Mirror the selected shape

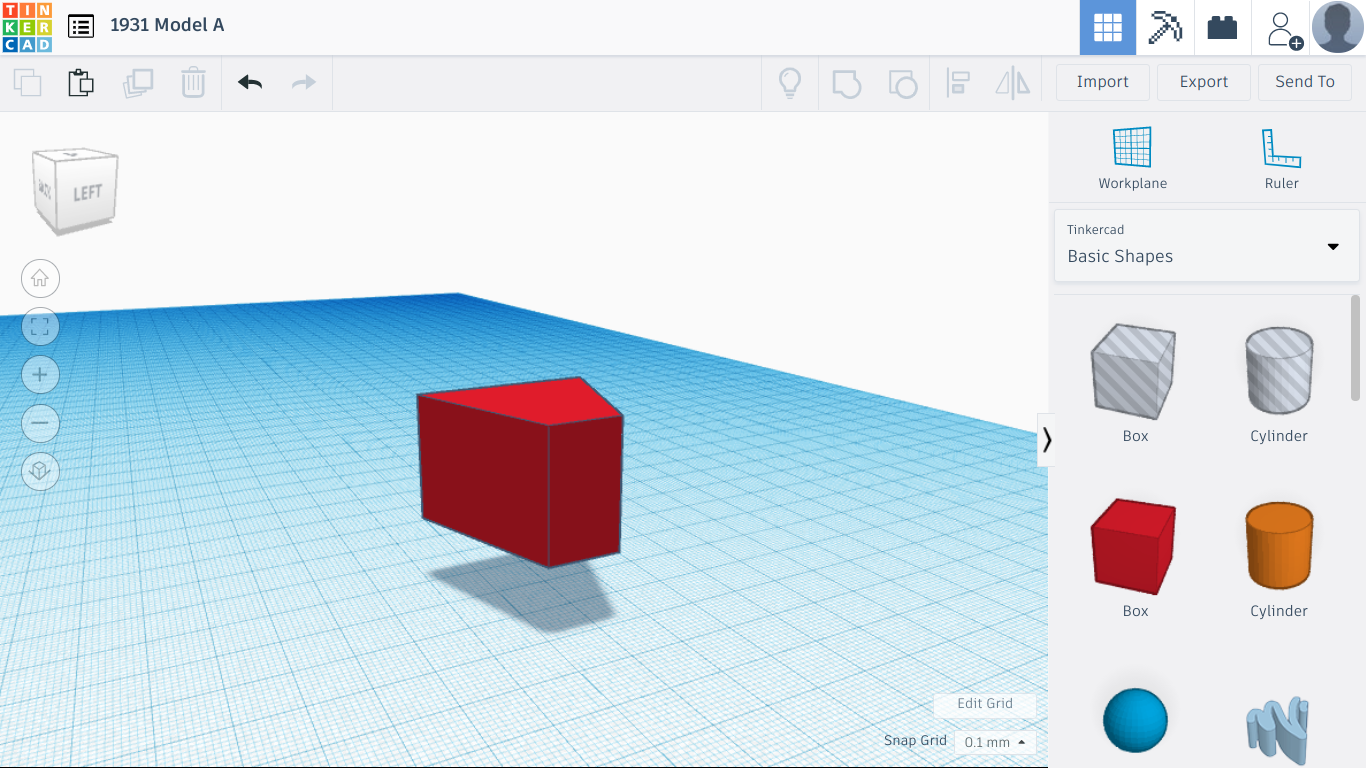click(x=1013, y=83)
